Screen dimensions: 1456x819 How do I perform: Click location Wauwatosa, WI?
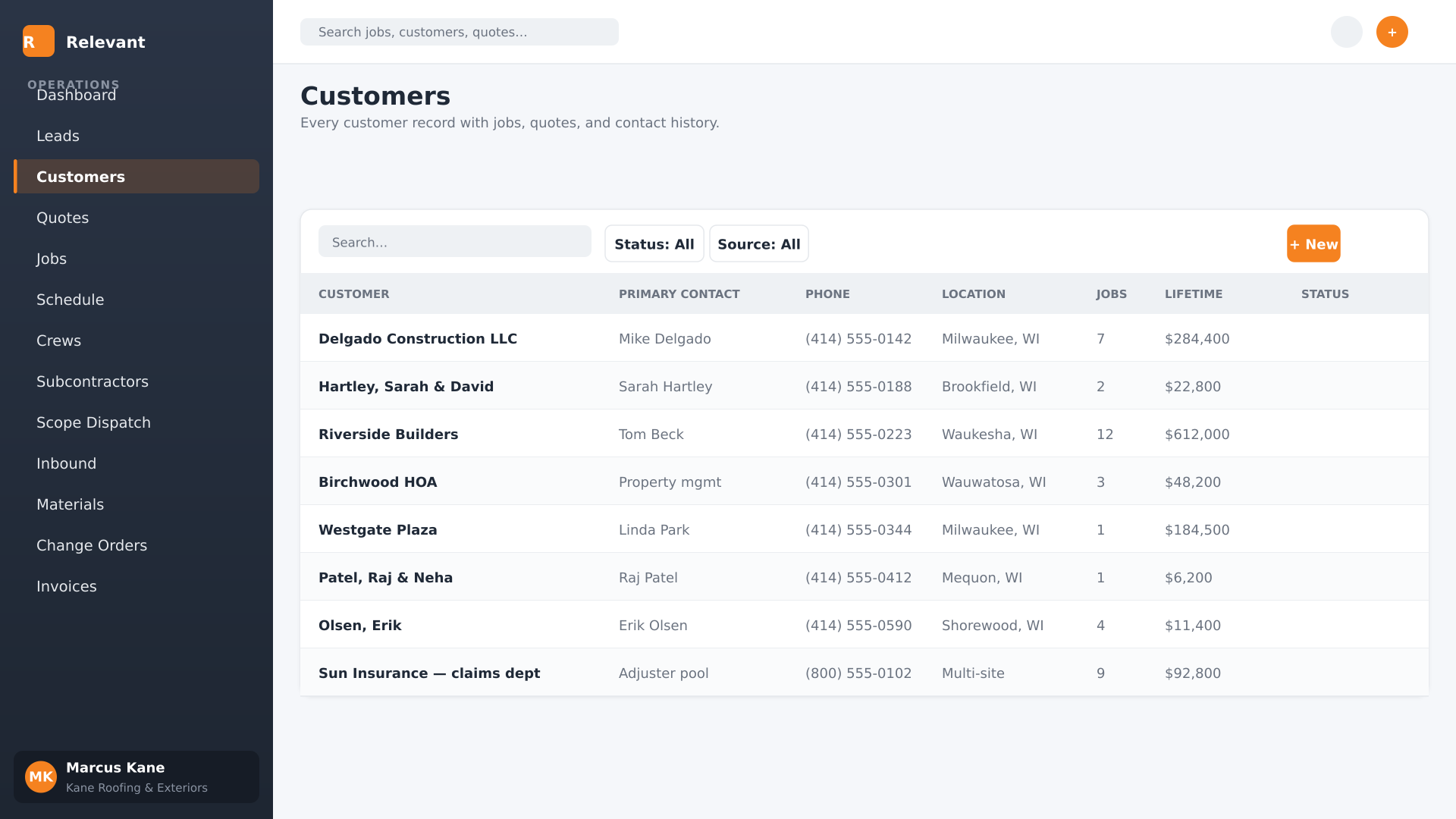pyautogui.click(x=993, y=482)
